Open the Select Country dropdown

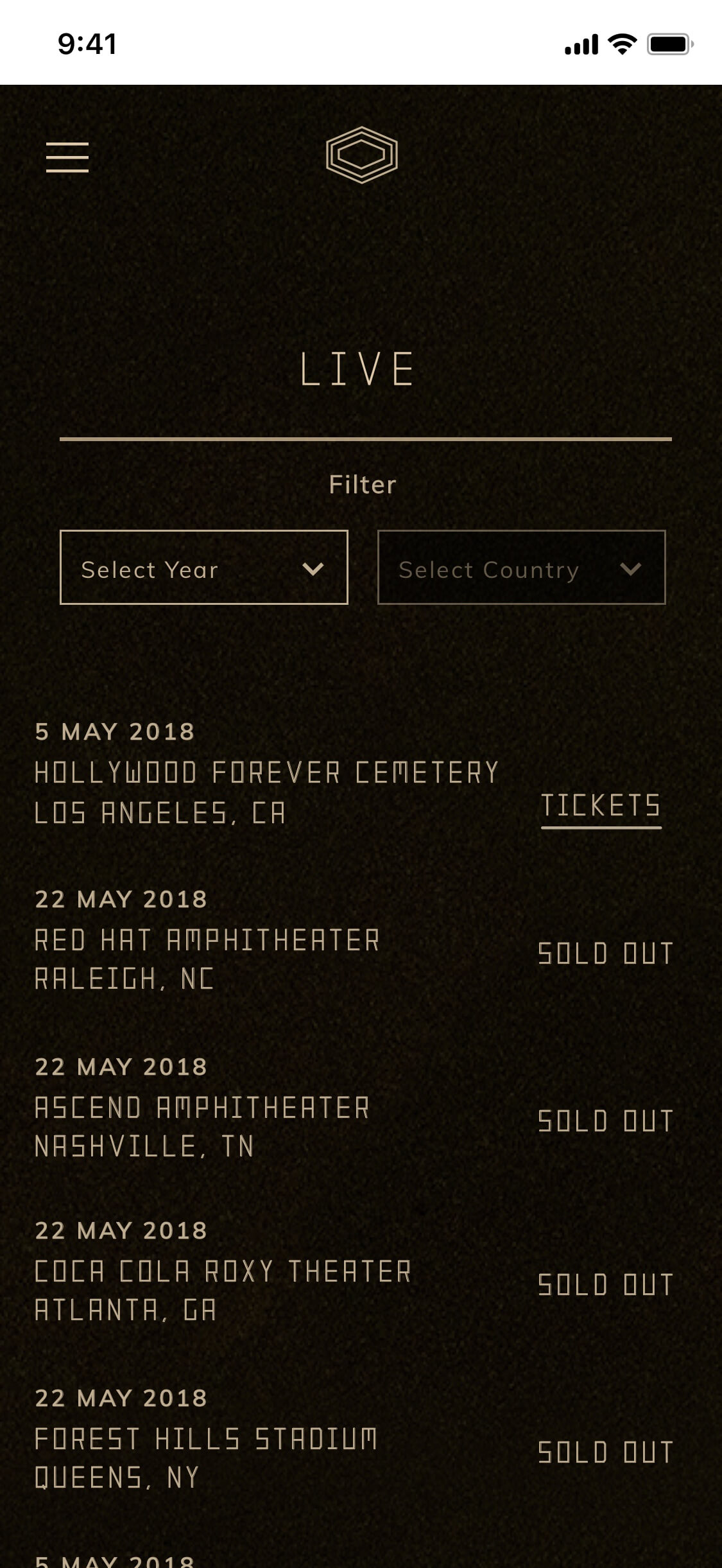coord(522,567)
